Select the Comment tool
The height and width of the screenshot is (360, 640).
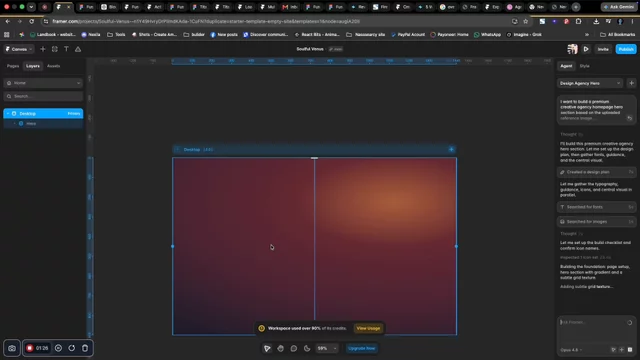click(x=293, y=348)
